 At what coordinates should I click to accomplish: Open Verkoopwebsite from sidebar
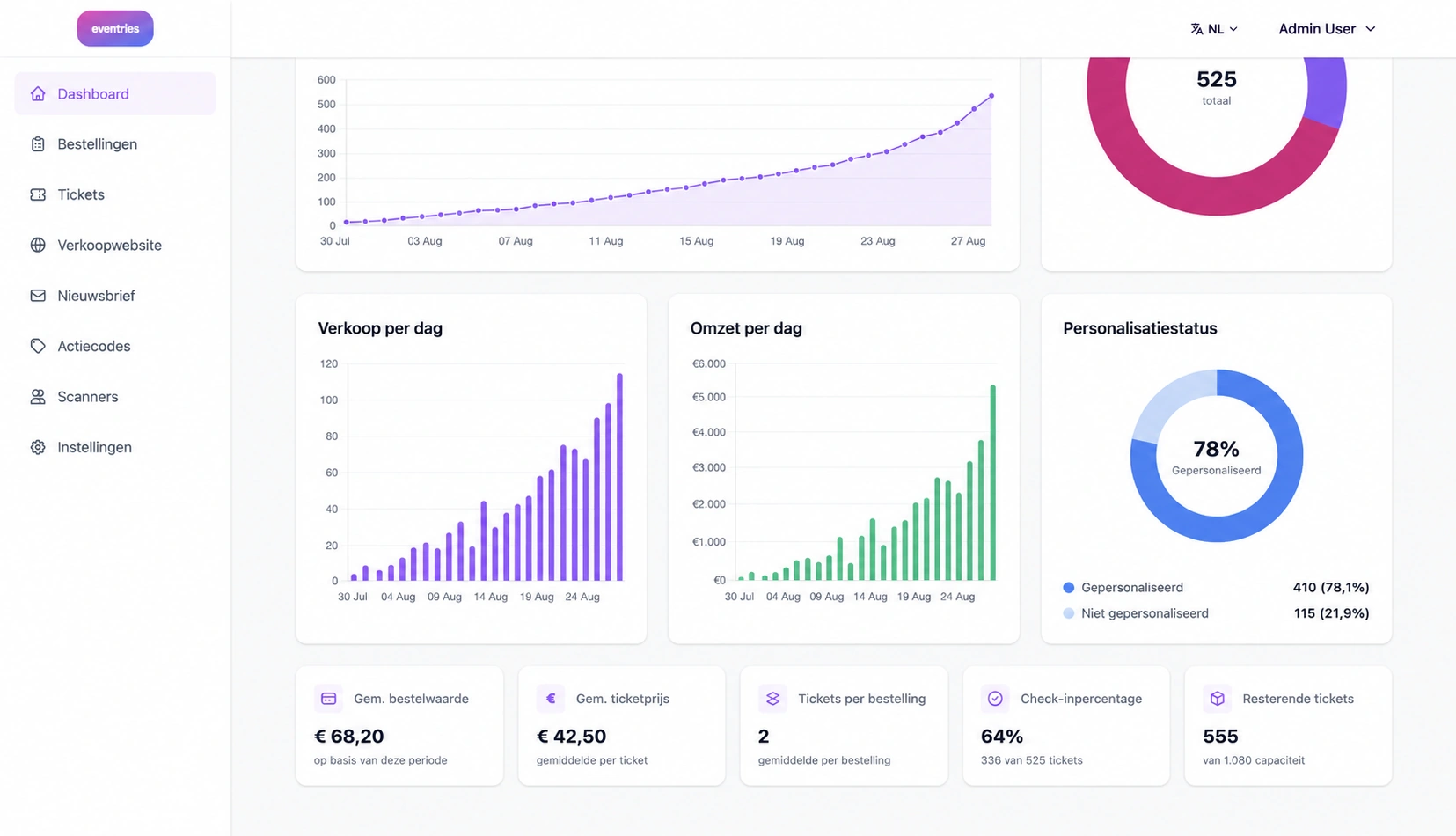(x=115, y=245)
